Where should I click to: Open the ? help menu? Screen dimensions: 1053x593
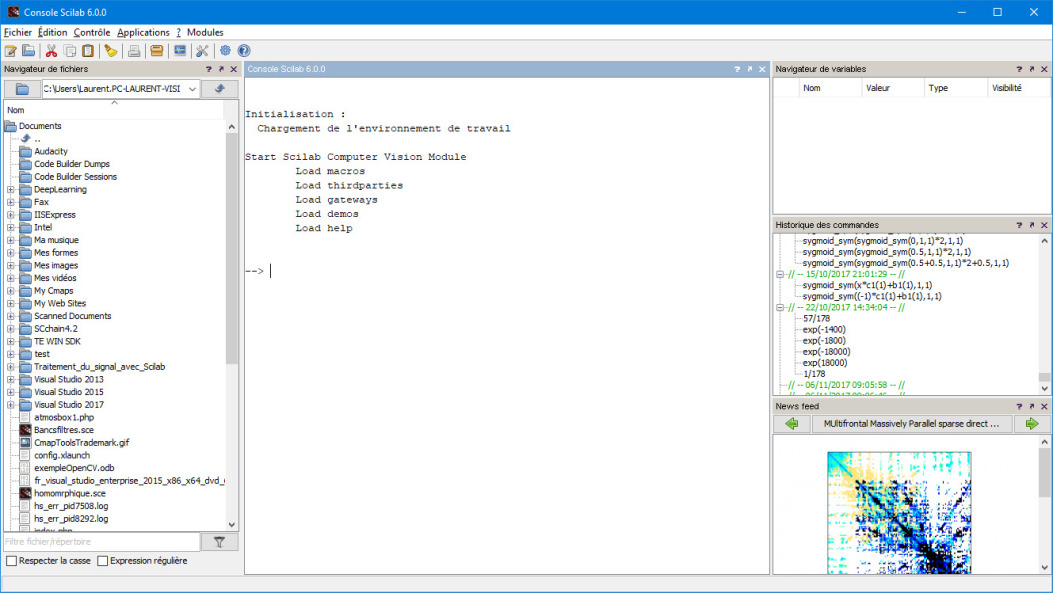[179, 32]
